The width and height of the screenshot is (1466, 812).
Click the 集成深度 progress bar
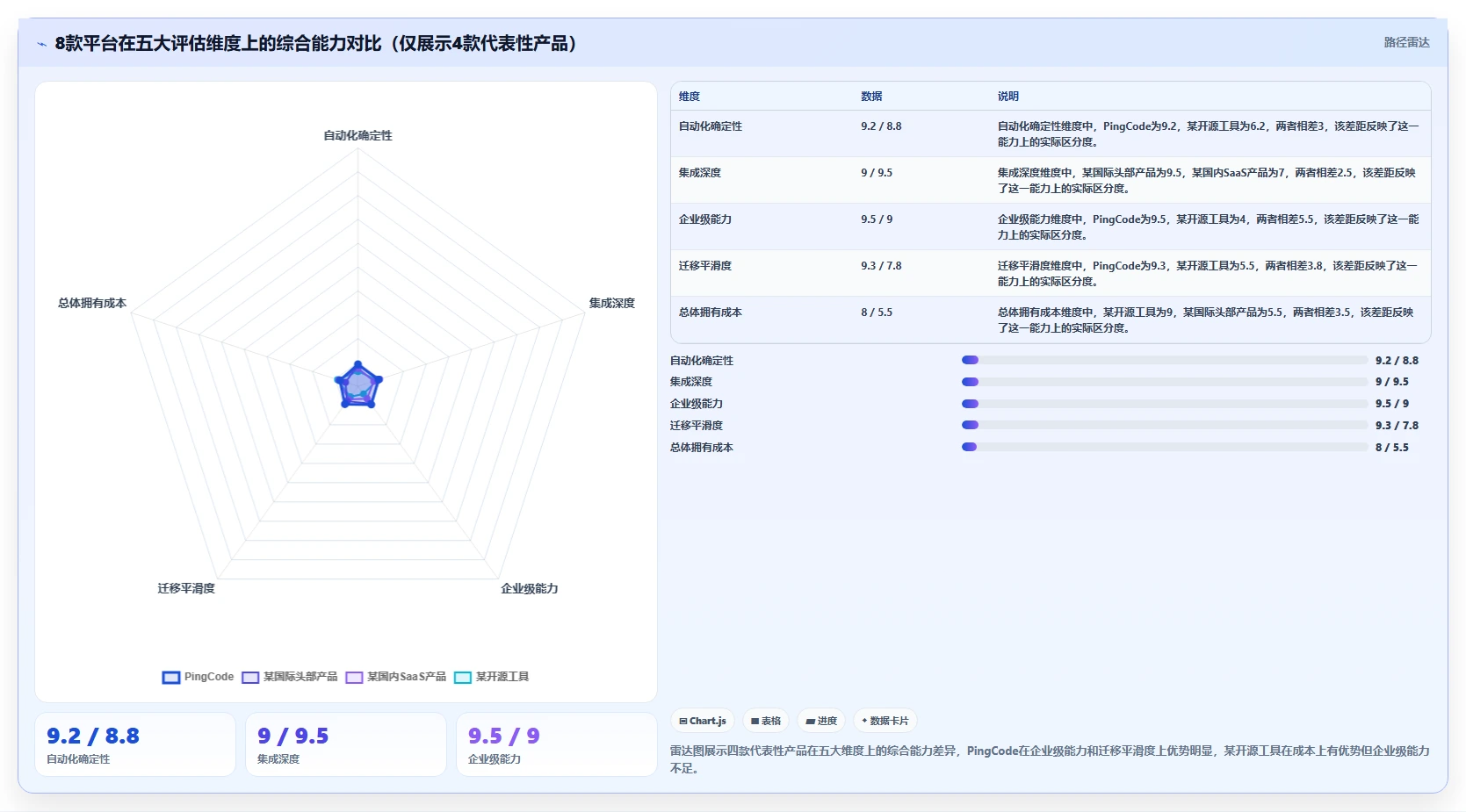pos(1165,382)
